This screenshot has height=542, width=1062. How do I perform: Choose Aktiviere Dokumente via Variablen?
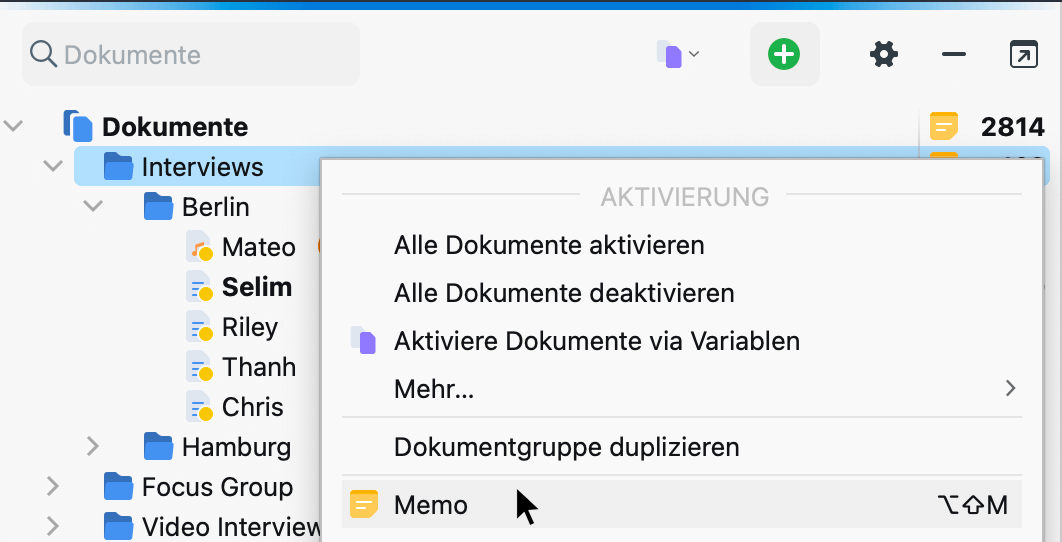[x=682, y=341]
